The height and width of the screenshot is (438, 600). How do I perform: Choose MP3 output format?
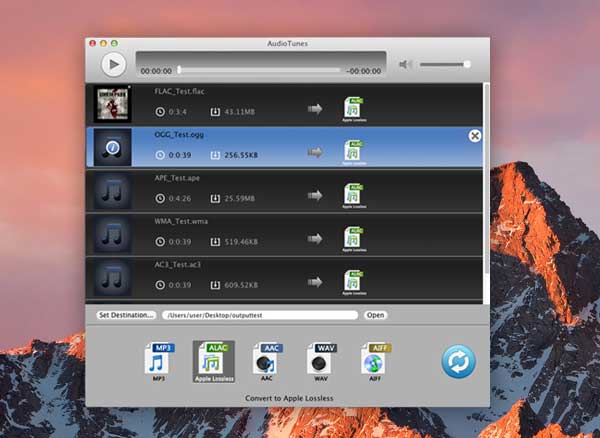pyautogui.click(x=159, y=361)
